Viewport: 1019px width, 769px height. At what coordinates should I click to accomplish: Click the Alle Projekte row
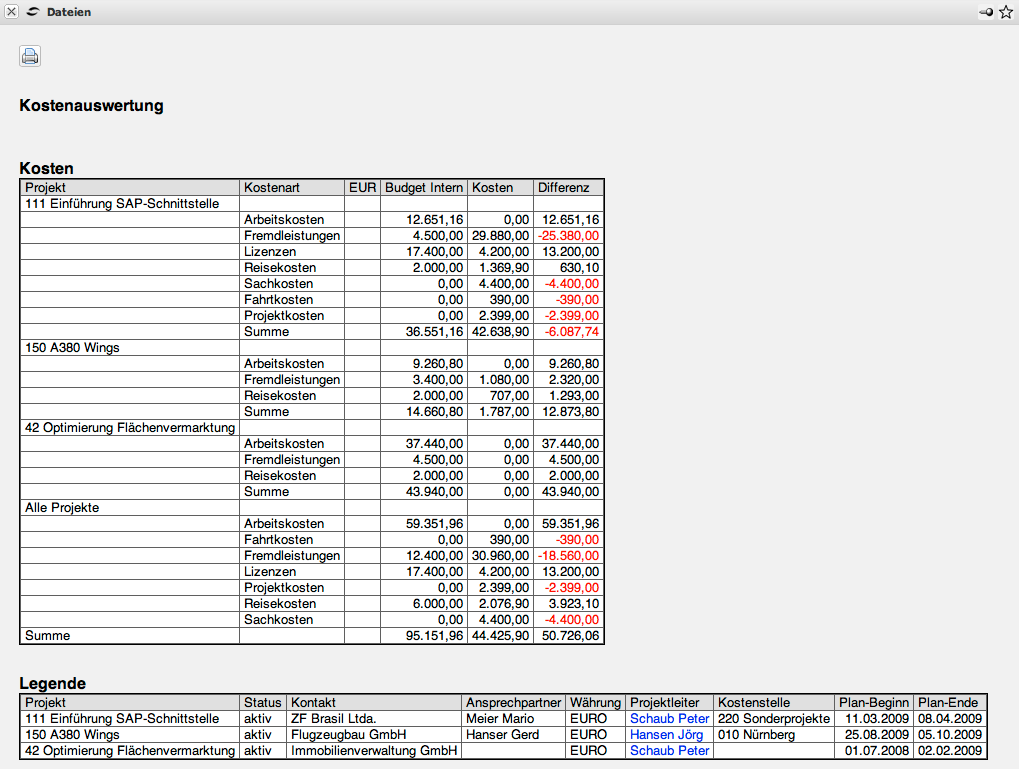(62, 507)
